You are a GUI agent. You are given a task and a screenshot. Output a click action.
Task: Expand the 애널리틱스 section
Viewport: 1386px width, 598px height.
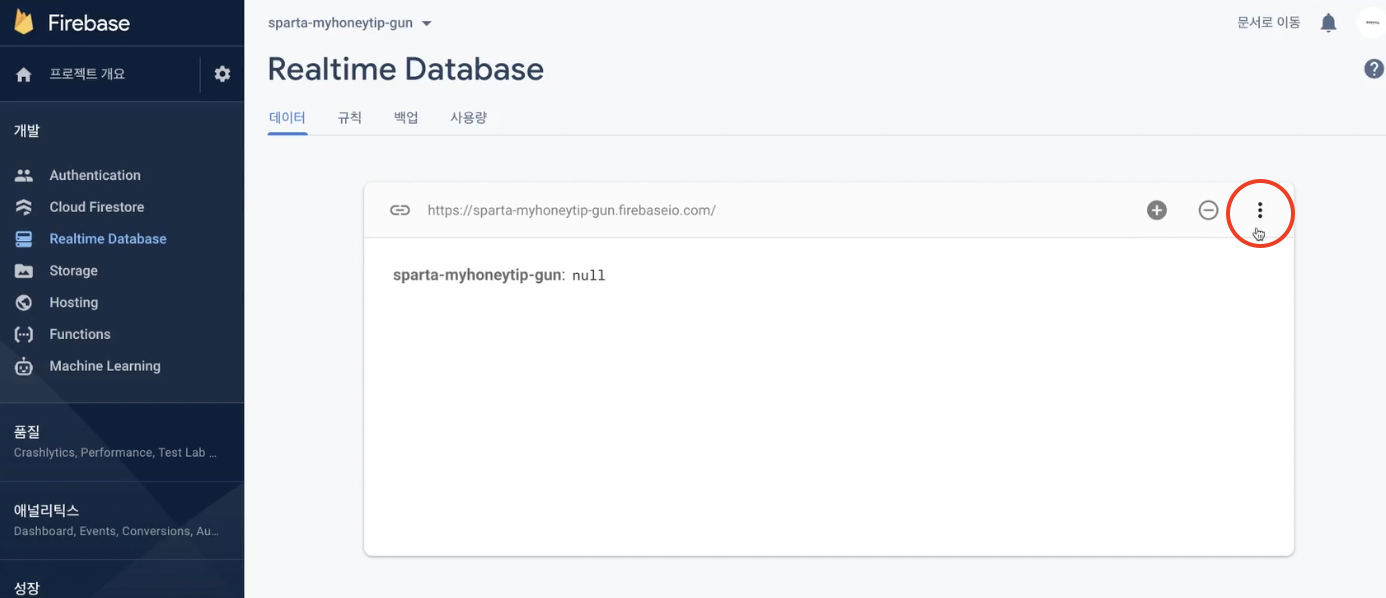point(122,520)
